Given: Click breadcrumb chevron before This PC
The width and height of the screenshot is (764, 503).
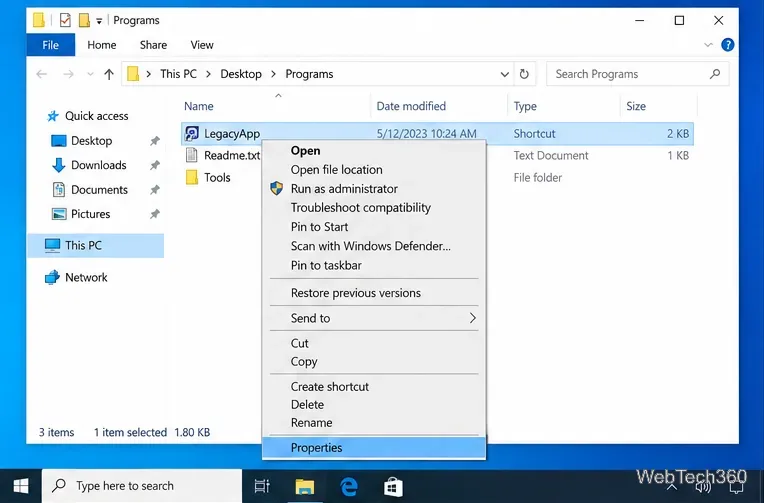Looking at the screenshot, I should tap(149, 74).
